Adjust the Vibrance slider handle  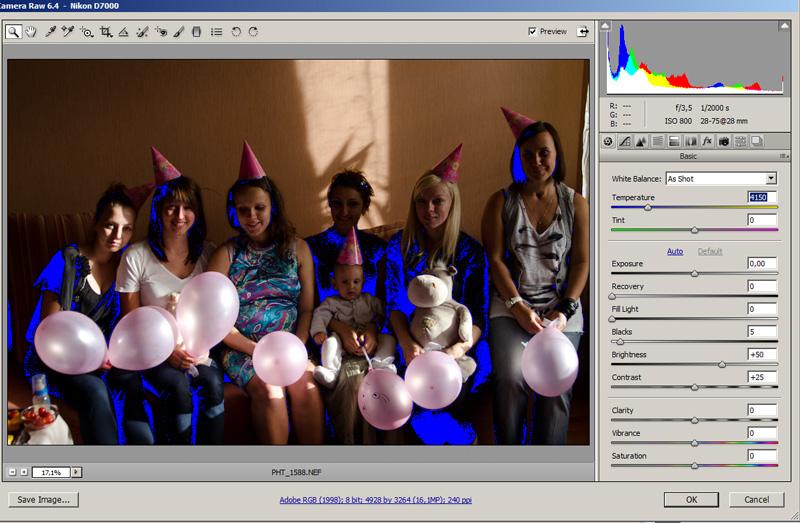[694, 443]
